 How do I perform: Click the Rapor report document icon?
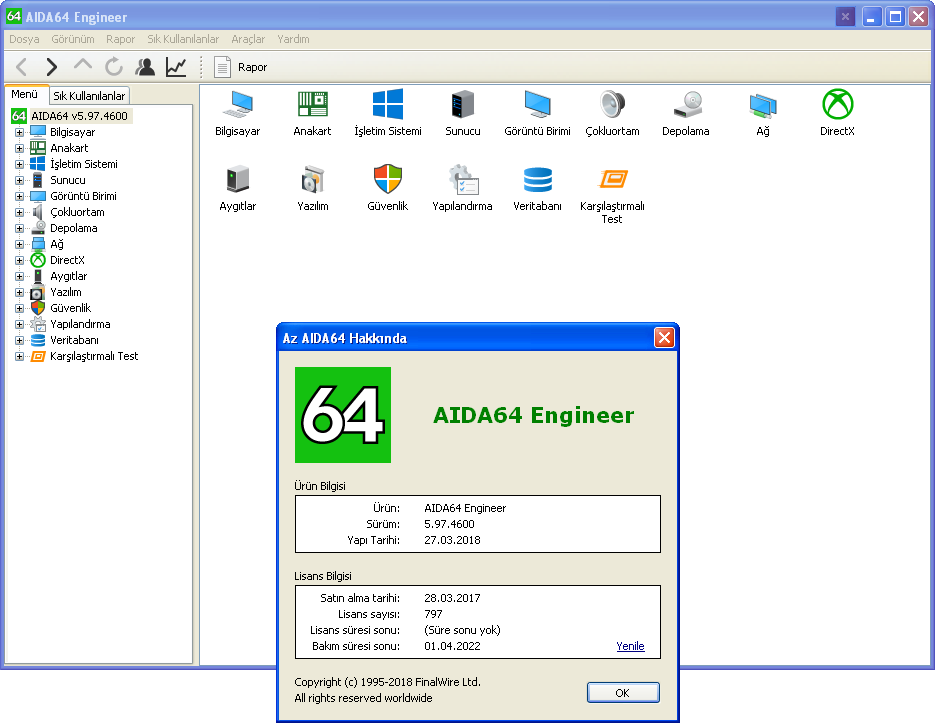click(222, 67)
